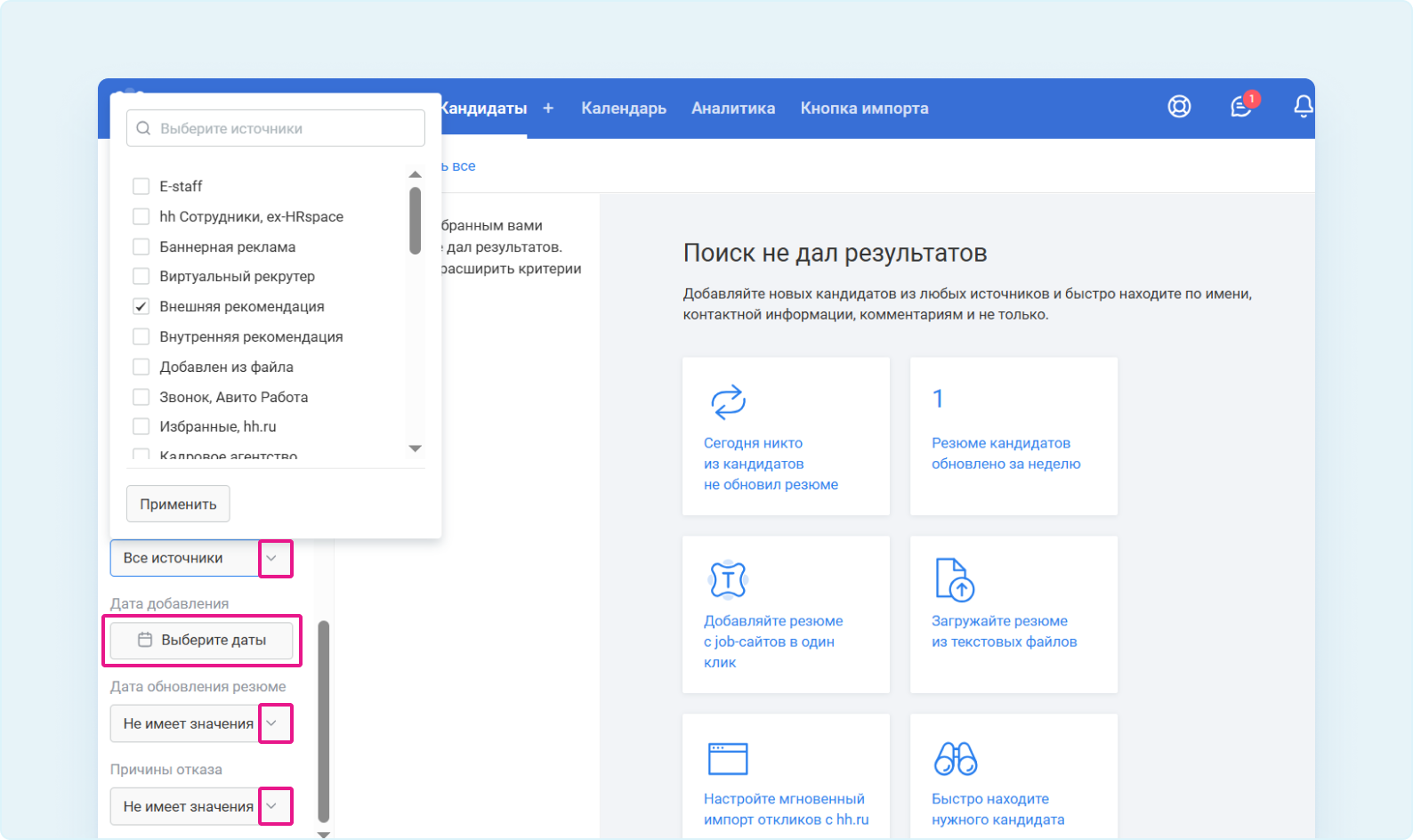Open the support lifebuoy icon
1413x840 pixels.
(1179, 107)
